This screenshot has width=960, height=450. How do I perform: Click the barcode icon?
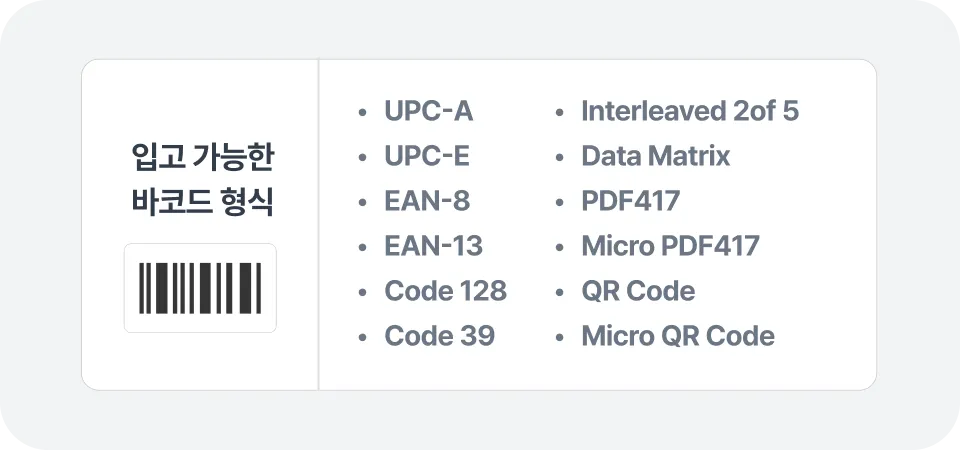point(200,288)
